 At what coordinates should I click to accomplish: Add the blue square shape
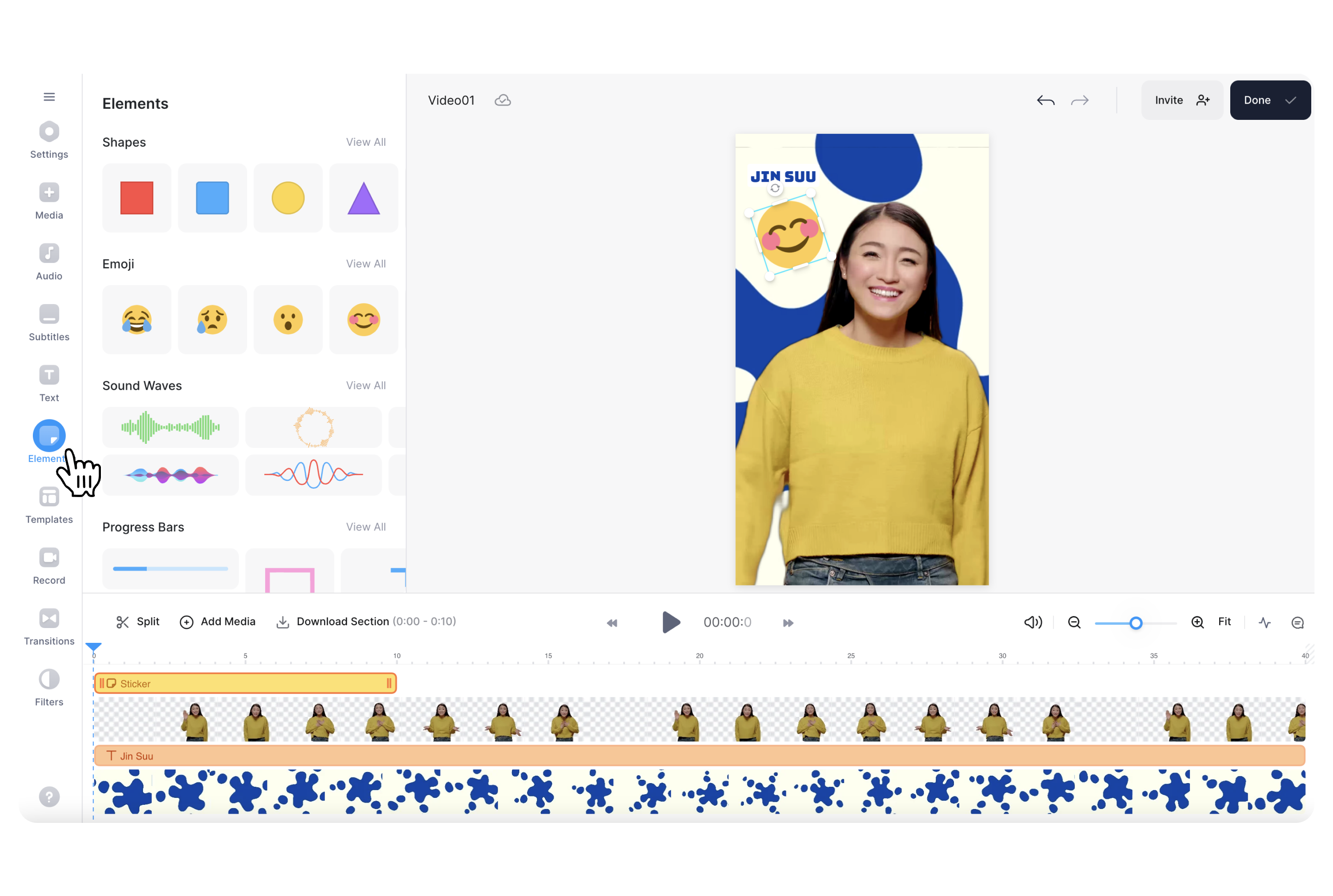[212, 198]
